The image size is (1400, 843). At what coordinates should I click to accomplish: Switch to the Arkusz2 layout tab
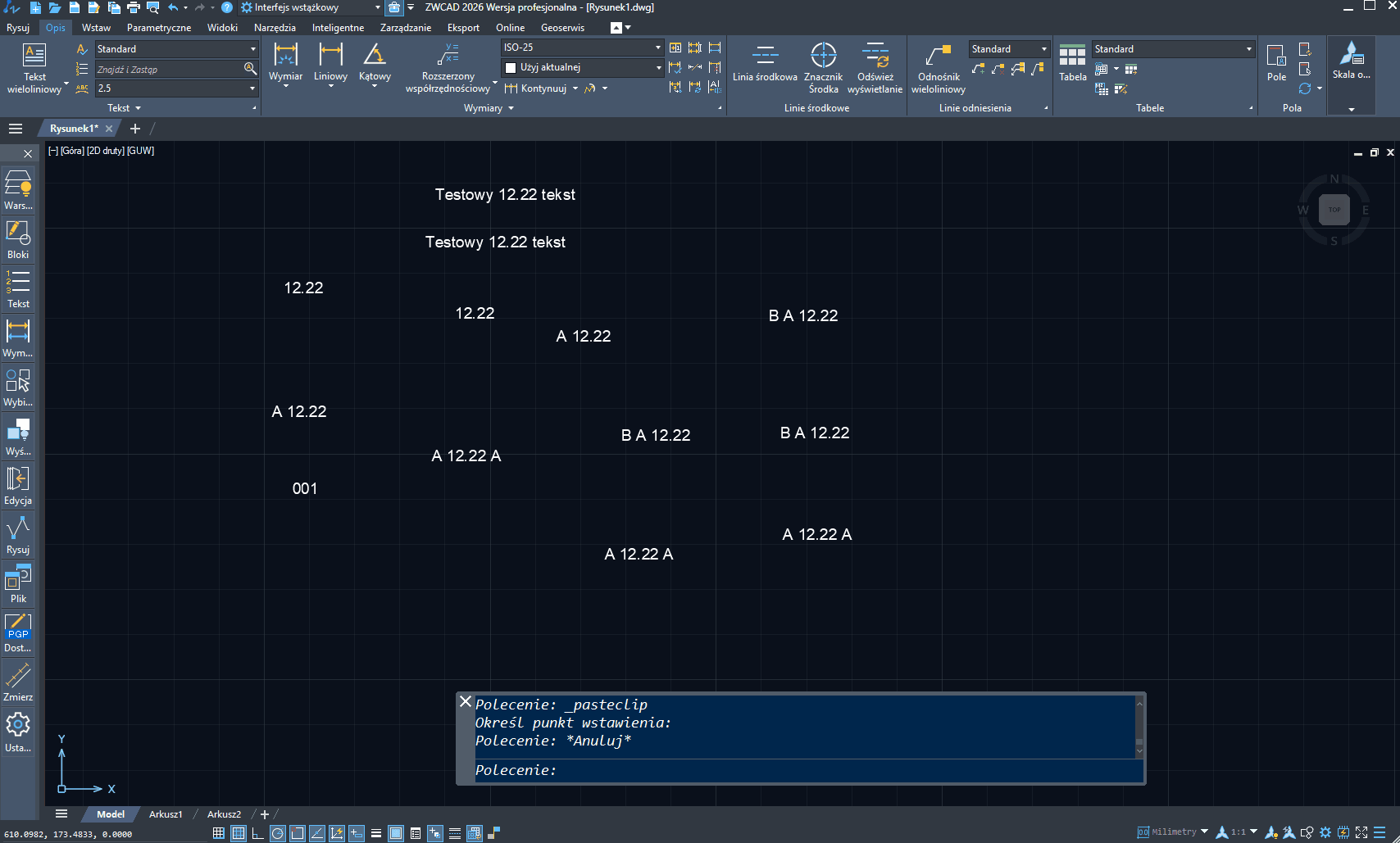224,814
